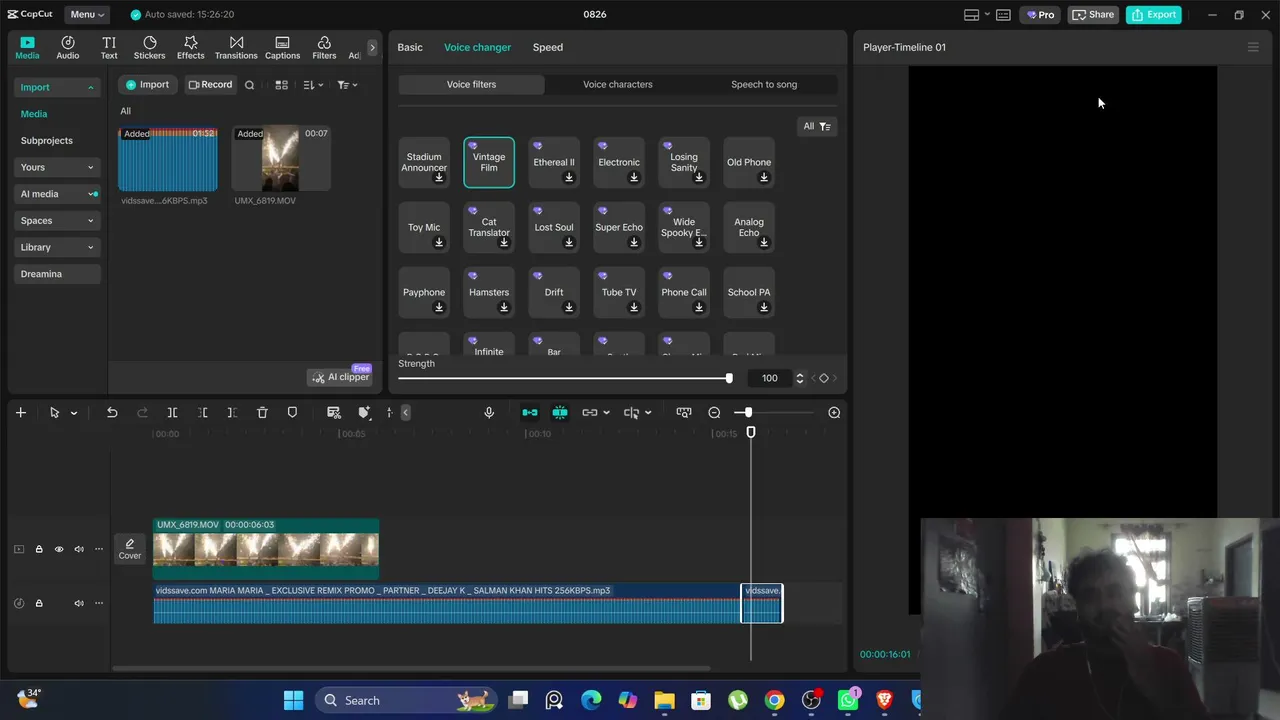Switch to the Basic tab
The height and width of the screenshot is (720, 1280).
click(x=410, y=47)
